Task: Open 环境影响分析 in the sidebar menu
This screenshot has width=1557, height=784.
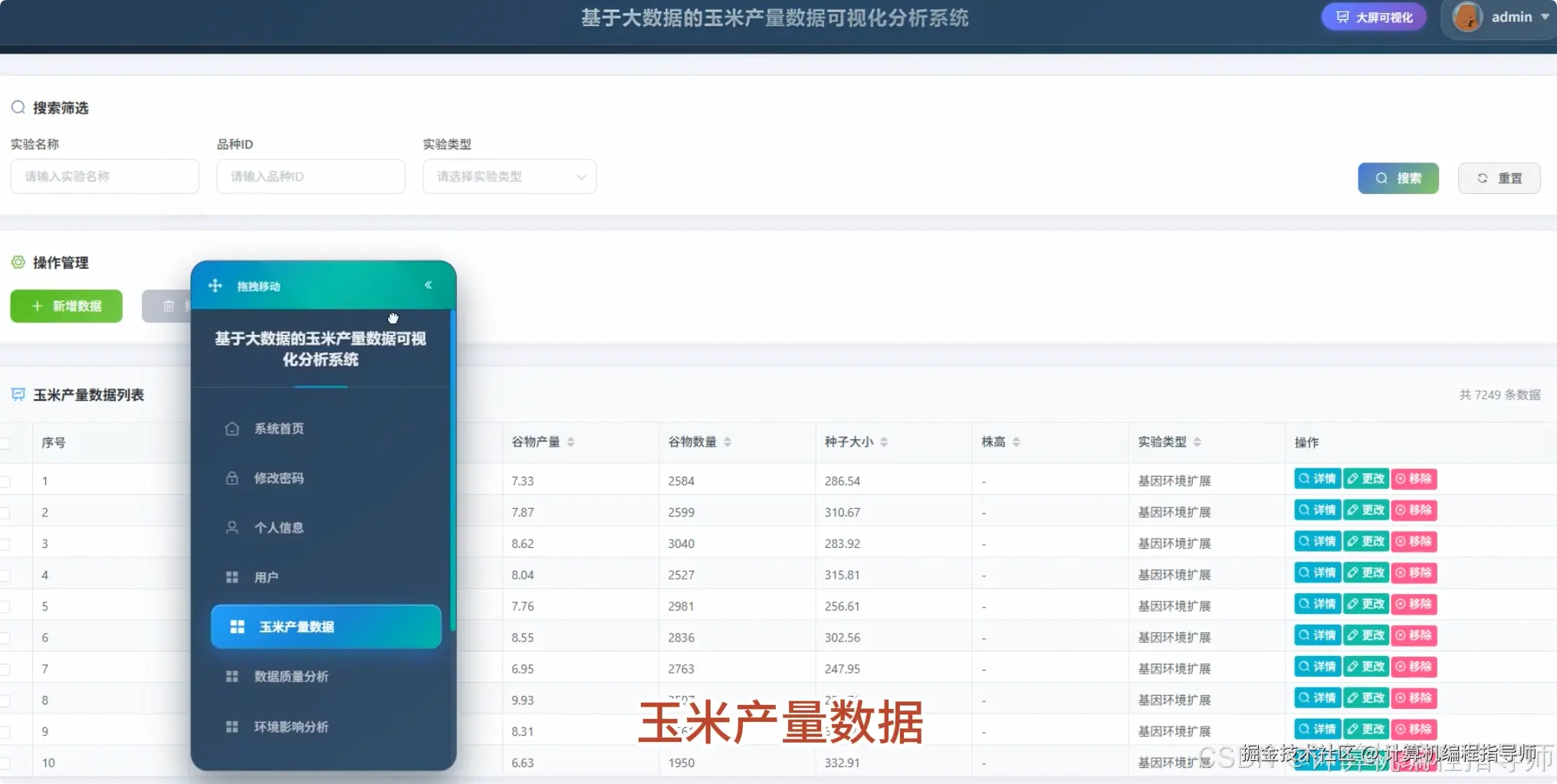Action: [327, 727]
